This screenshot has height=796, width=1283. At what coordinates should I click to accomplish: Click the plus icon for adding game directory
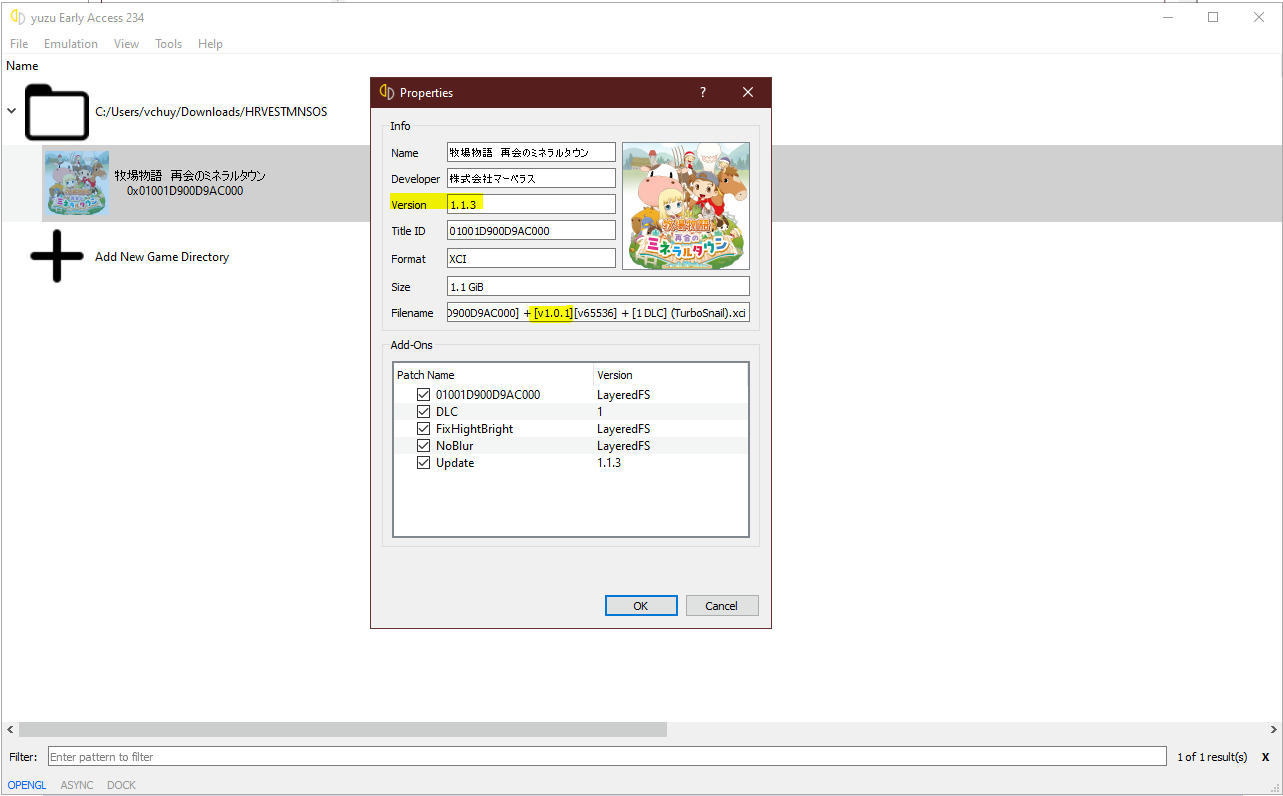click(x=57, y=256)
